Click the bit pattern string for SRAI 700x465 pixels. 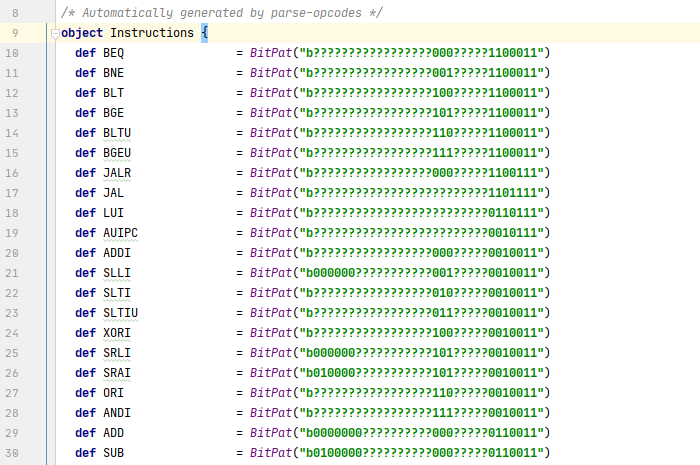coord(422,373)
